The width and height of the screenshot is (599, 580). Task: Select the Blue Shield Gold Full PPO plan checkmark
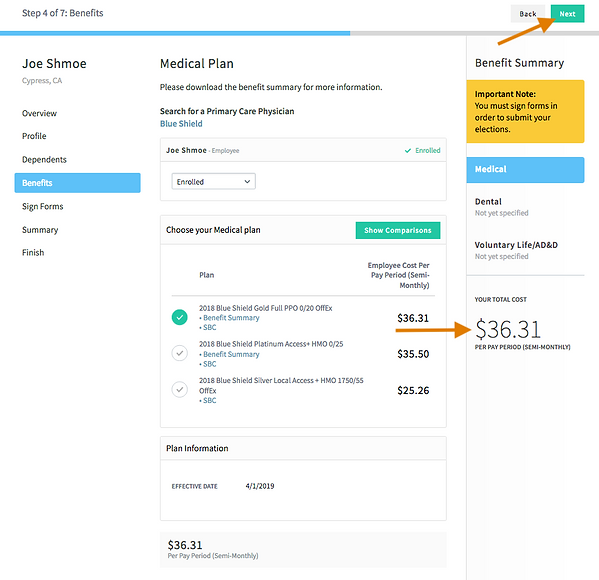pos(180,317)
